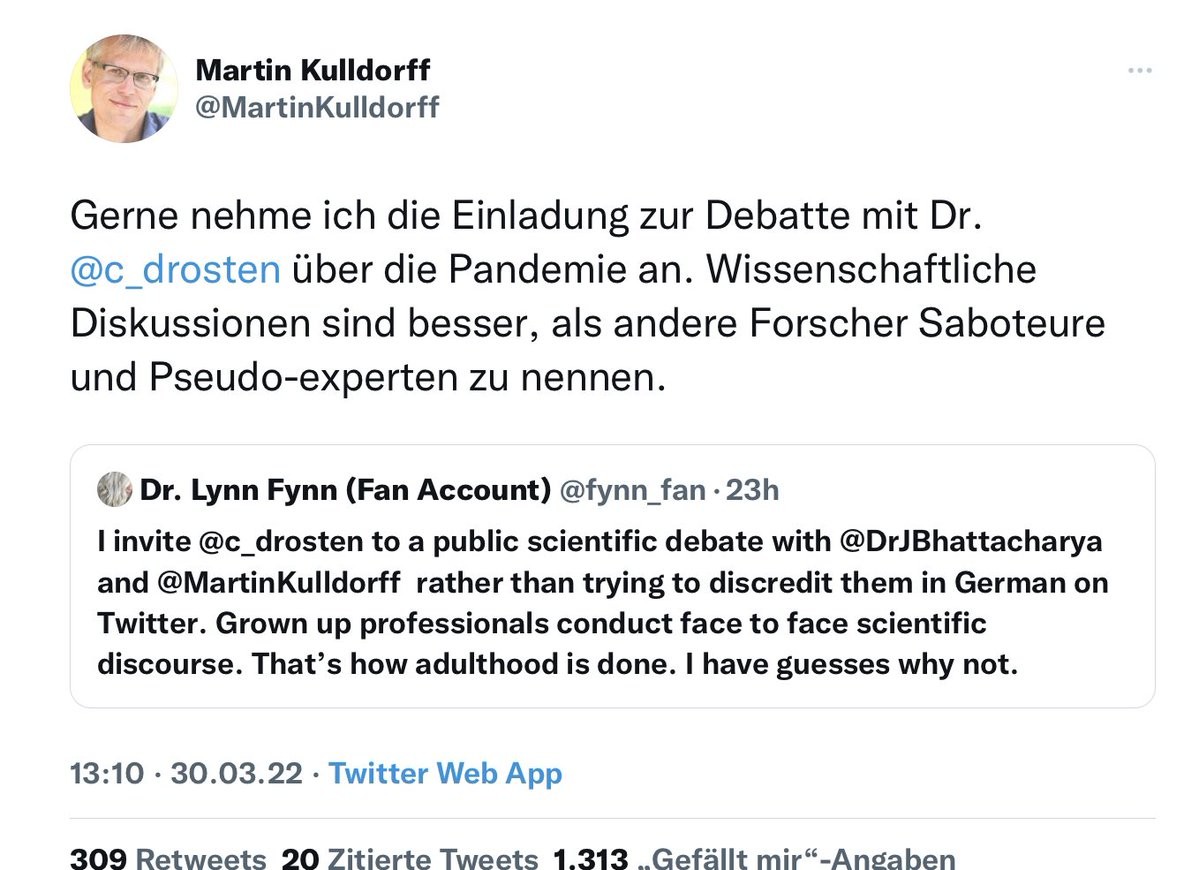Open Martin Kulldorff display name profile
Screen dimensions: 1199x870
point(313,70)
